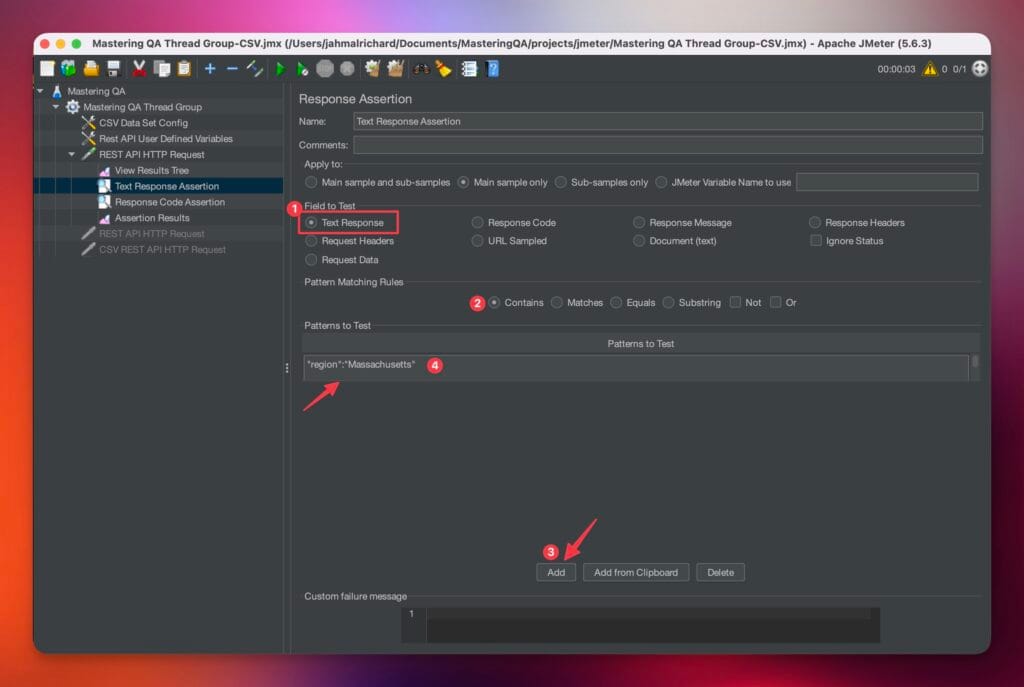This screenshot has width=1024, height=687.
Task: Click the Comments input field
Action: tap(667, 145)
